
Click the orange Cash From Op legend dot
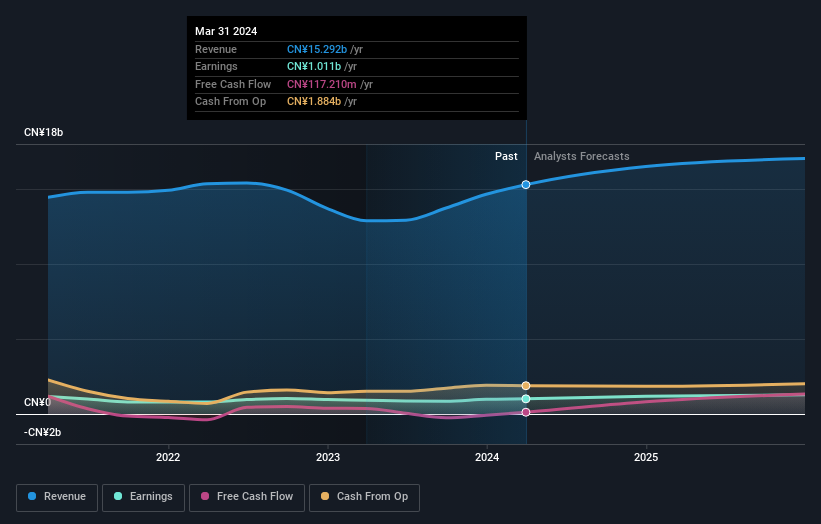click(x=325, y=496)
